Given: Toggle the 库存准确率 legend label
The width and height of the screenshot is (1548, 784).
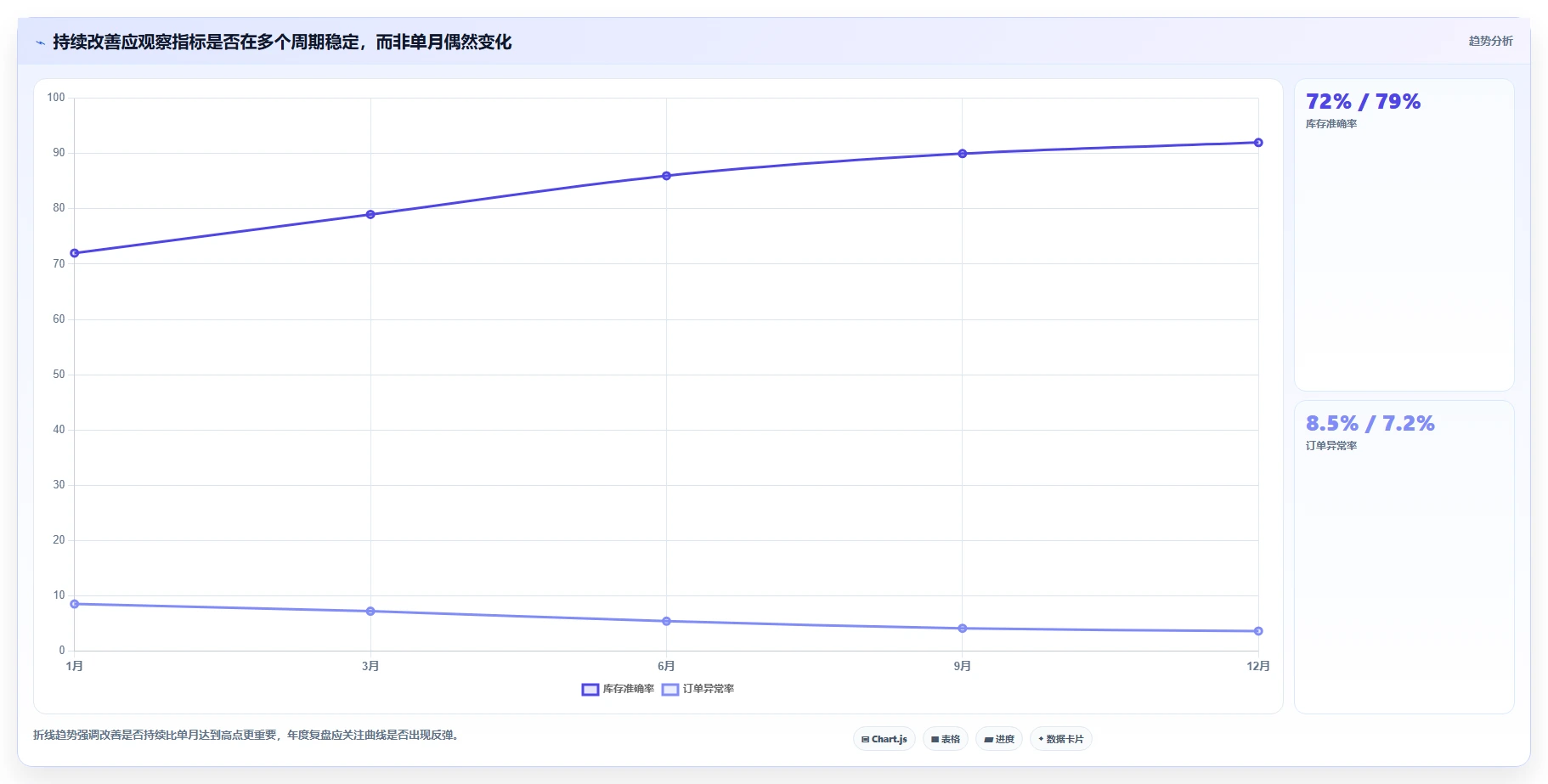Looking at the screenshot, I should coord(629,689).
